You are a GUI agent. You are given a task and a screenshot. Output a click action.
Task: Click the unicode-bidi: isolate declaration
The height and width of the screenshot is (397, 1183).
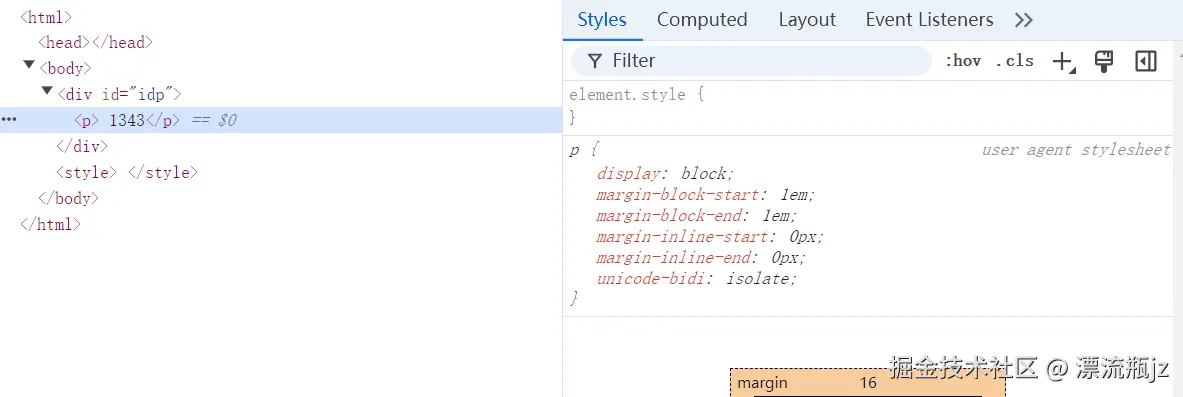coord(696,279)
